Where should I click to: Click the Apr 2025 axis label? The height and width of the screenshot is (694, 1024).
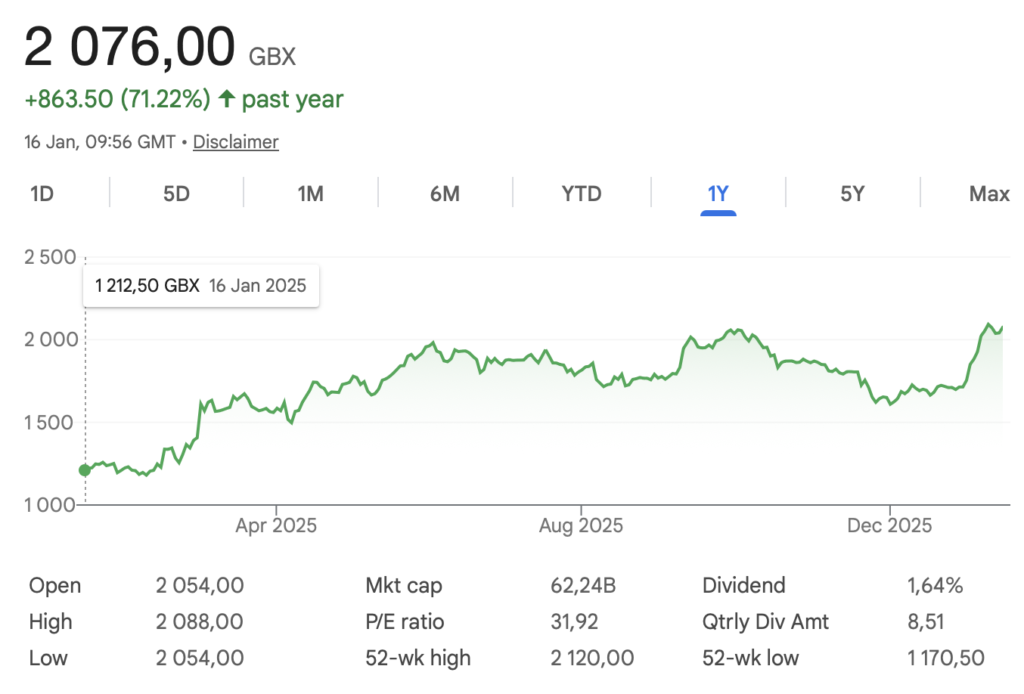coord(276,525)
